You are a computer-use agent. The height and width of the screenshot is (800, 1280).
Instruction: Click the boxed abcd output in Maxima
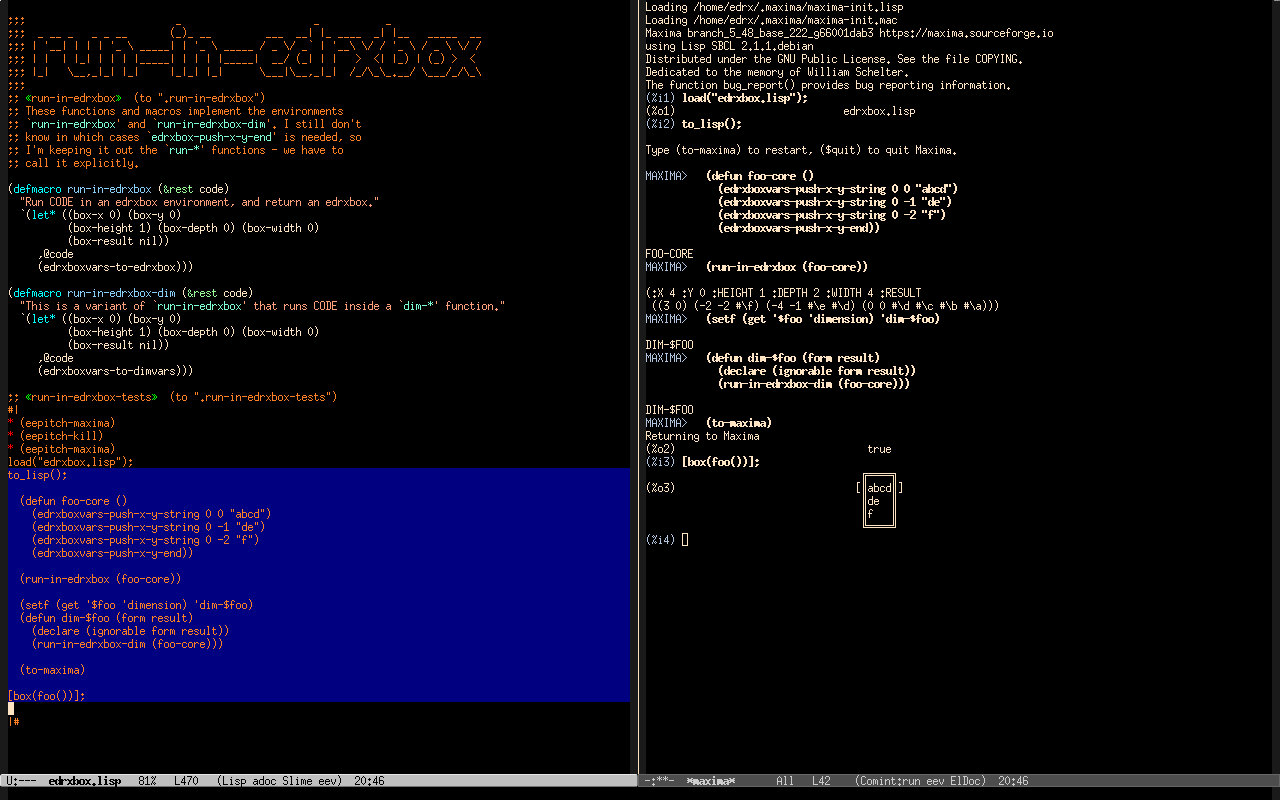[879, 489]
